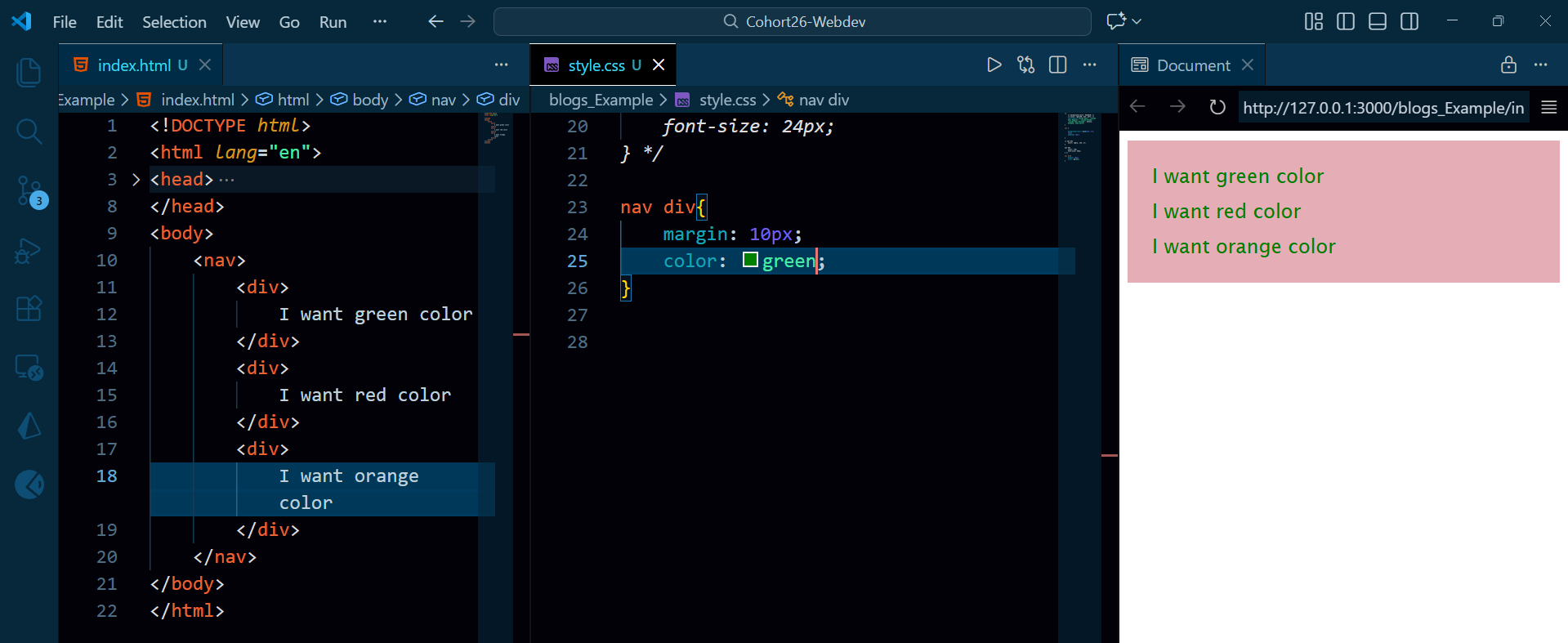Click blogs_Example breadcrumb in style.css editor
The height and width of the screenshot is (643, 1568).
pos(601,100)
